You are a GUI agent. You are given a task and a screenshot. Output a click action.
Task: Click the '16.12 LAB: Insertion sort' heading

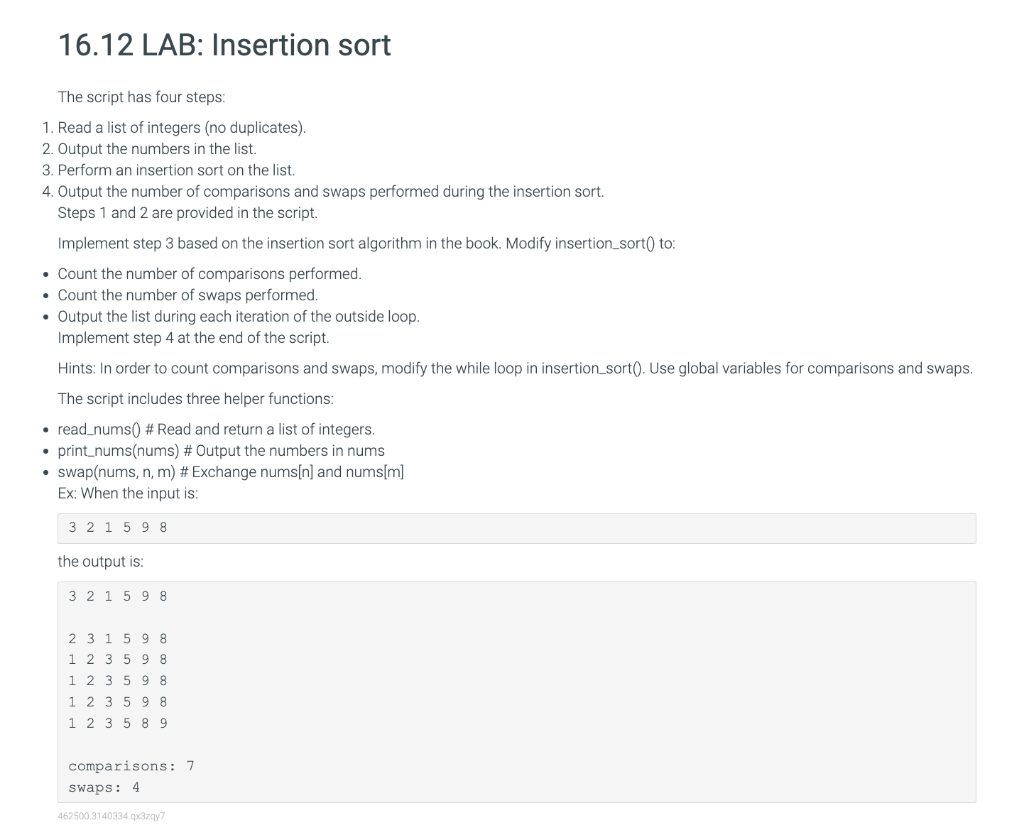224,45
